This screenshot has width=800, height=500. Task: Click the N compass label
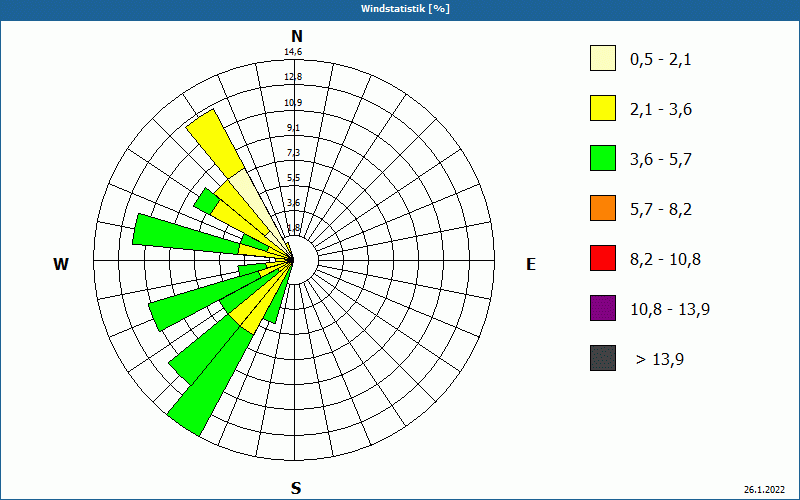[296, 36]
